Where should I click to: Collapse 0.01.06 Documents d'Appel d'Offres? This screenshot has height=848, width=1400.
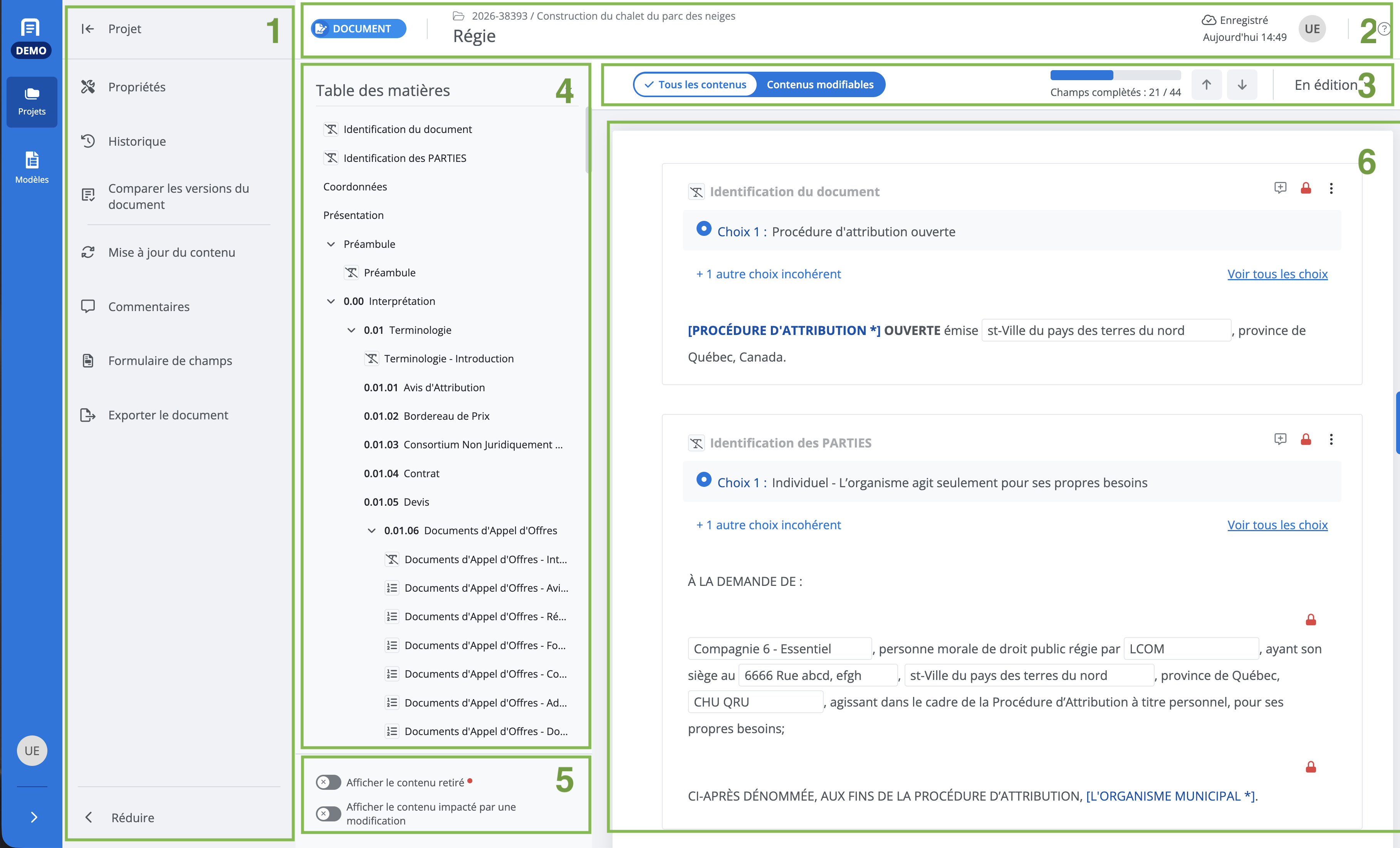click(x=372, y=530)
